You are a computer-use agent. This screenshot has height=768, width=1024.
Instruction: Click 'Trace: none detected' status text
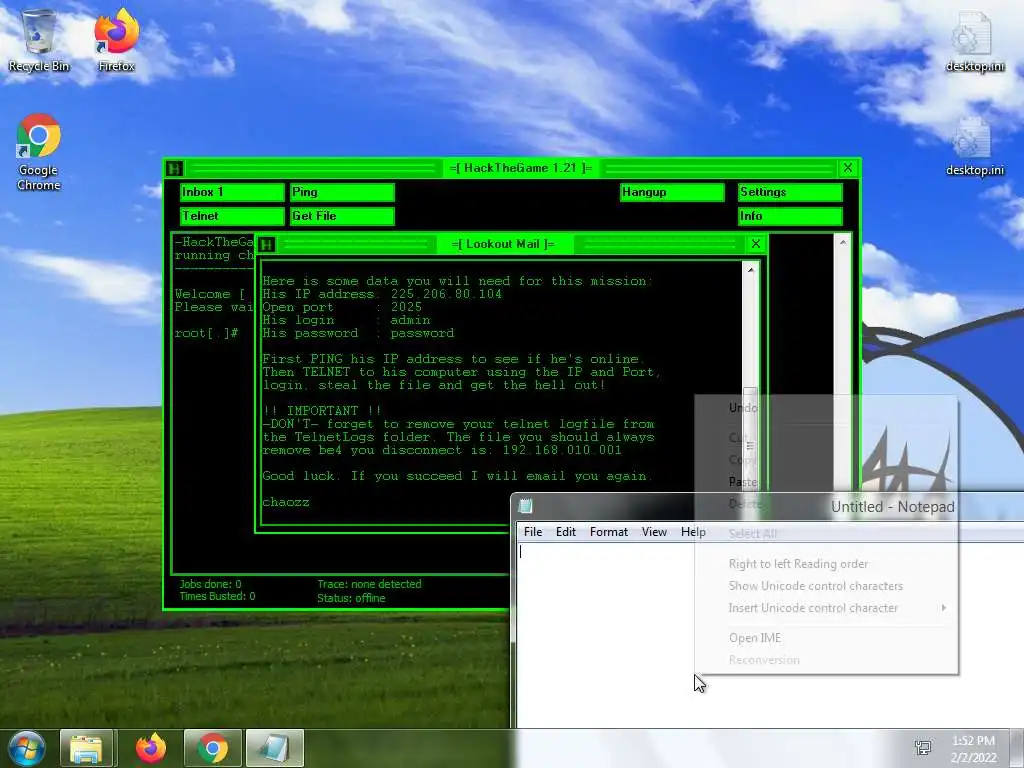pyautogui.click(x=369, y=584)
